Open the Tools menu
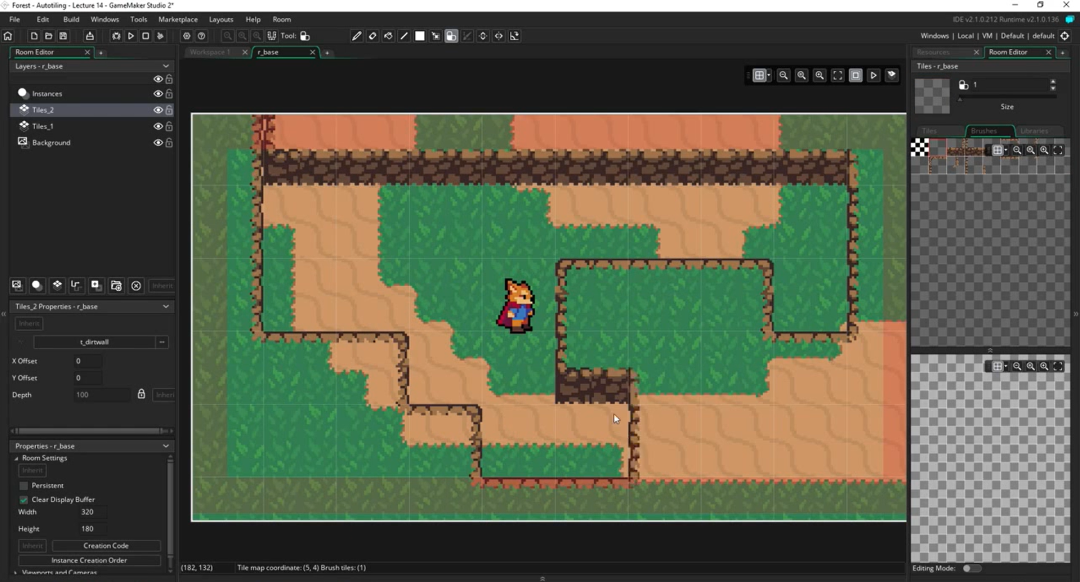The height and width of the screenshot is (582, 1080). click(138, 19)
